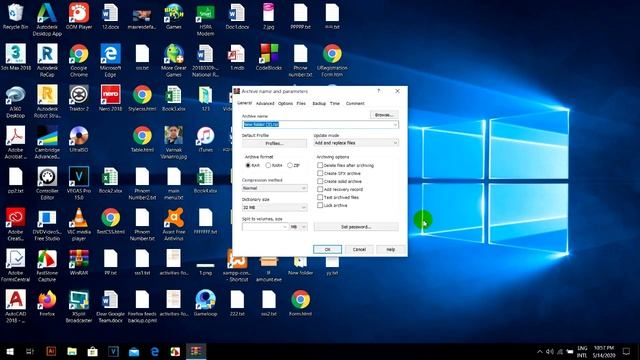Open the Recycle Bin desktop icon
This screenshot has height=360, width=640.
tap(16, 16)
